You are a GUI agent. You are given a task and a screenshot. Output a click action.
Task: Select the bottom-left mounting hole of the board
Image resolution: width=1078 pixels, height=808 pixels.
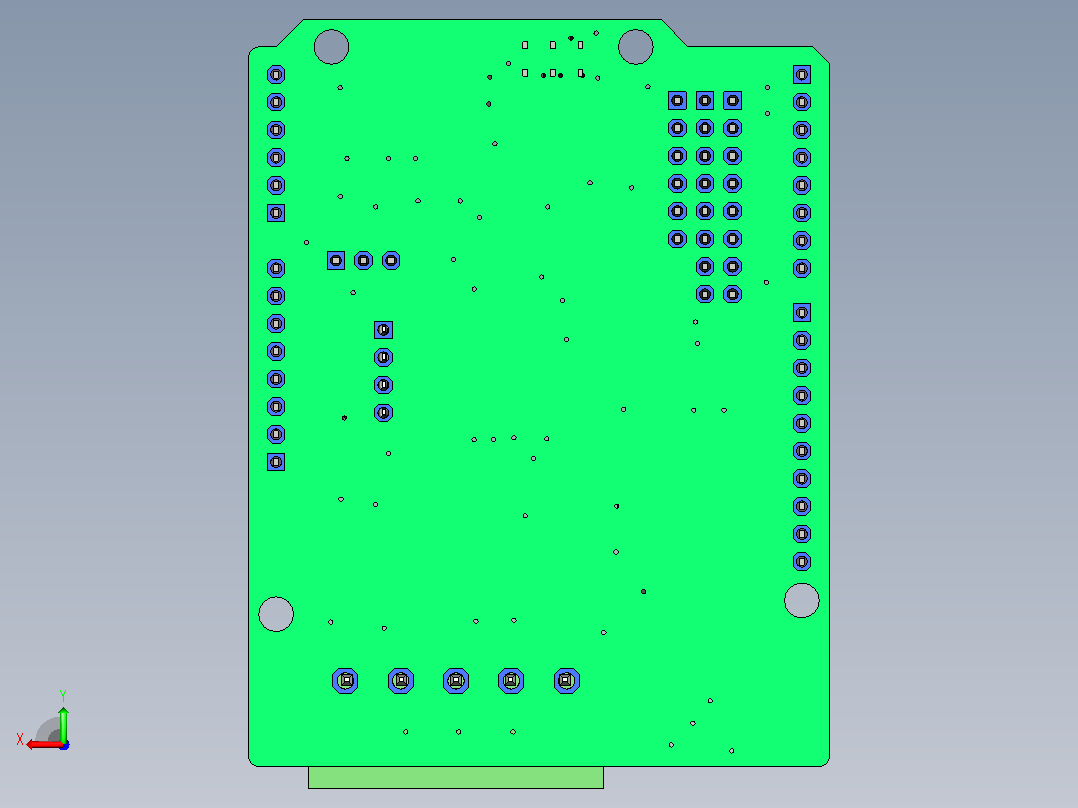[x=276, y=614]
